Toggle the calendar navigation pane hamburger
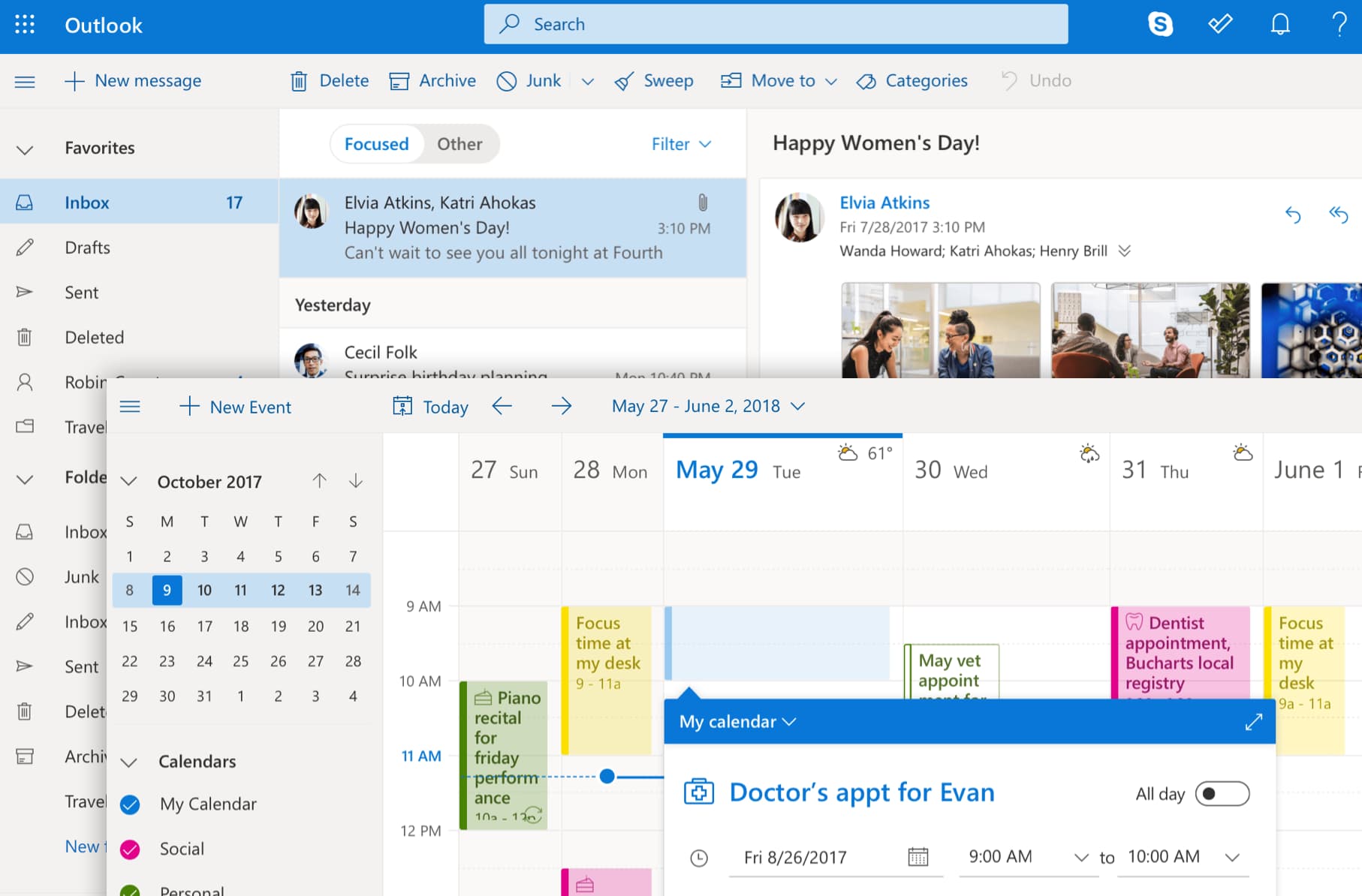1362x896 pixels. tap(130, 407)
